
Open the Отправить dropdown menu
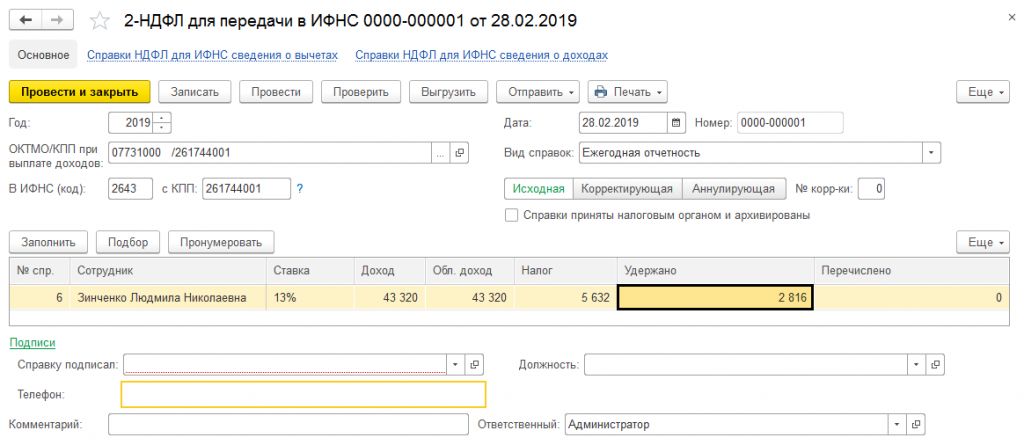(538, 92)
